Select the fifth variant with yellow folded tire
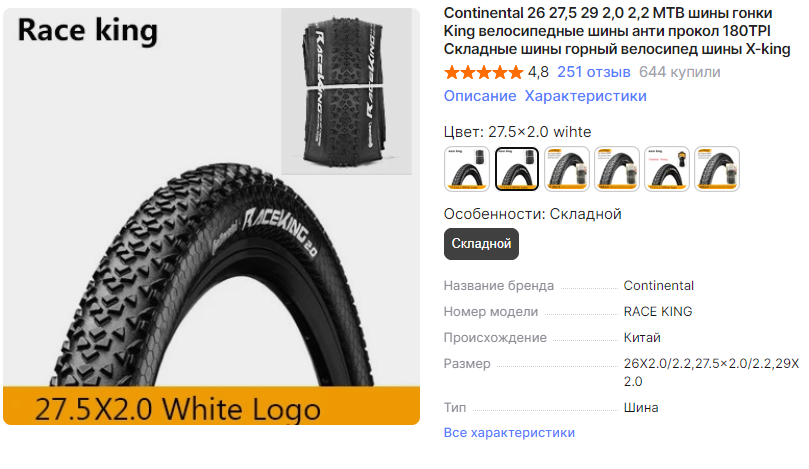809x469 pixels. point(667,169)
